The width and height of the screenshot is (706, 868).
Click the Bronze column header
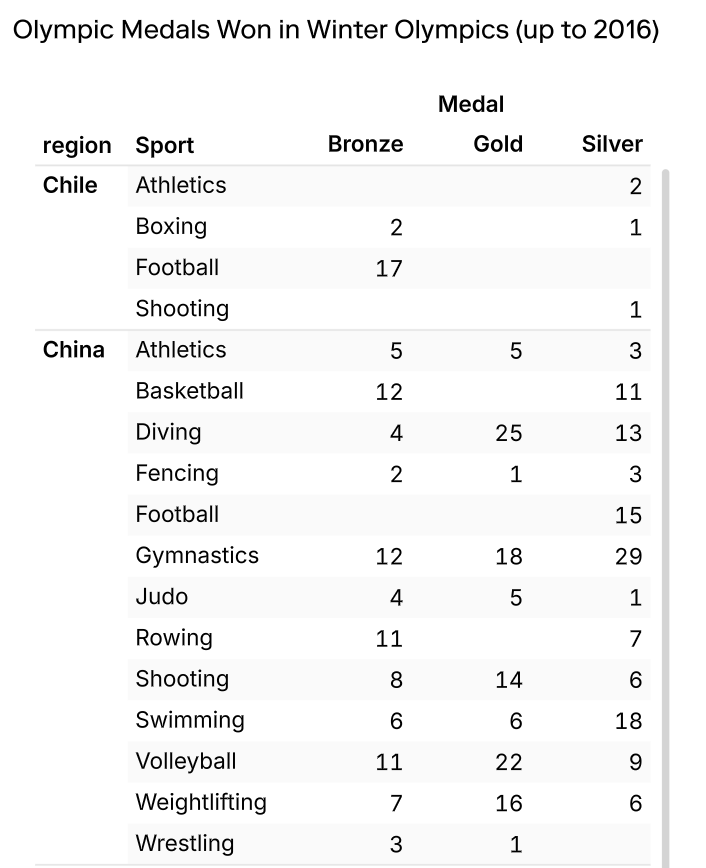point(365,144)
